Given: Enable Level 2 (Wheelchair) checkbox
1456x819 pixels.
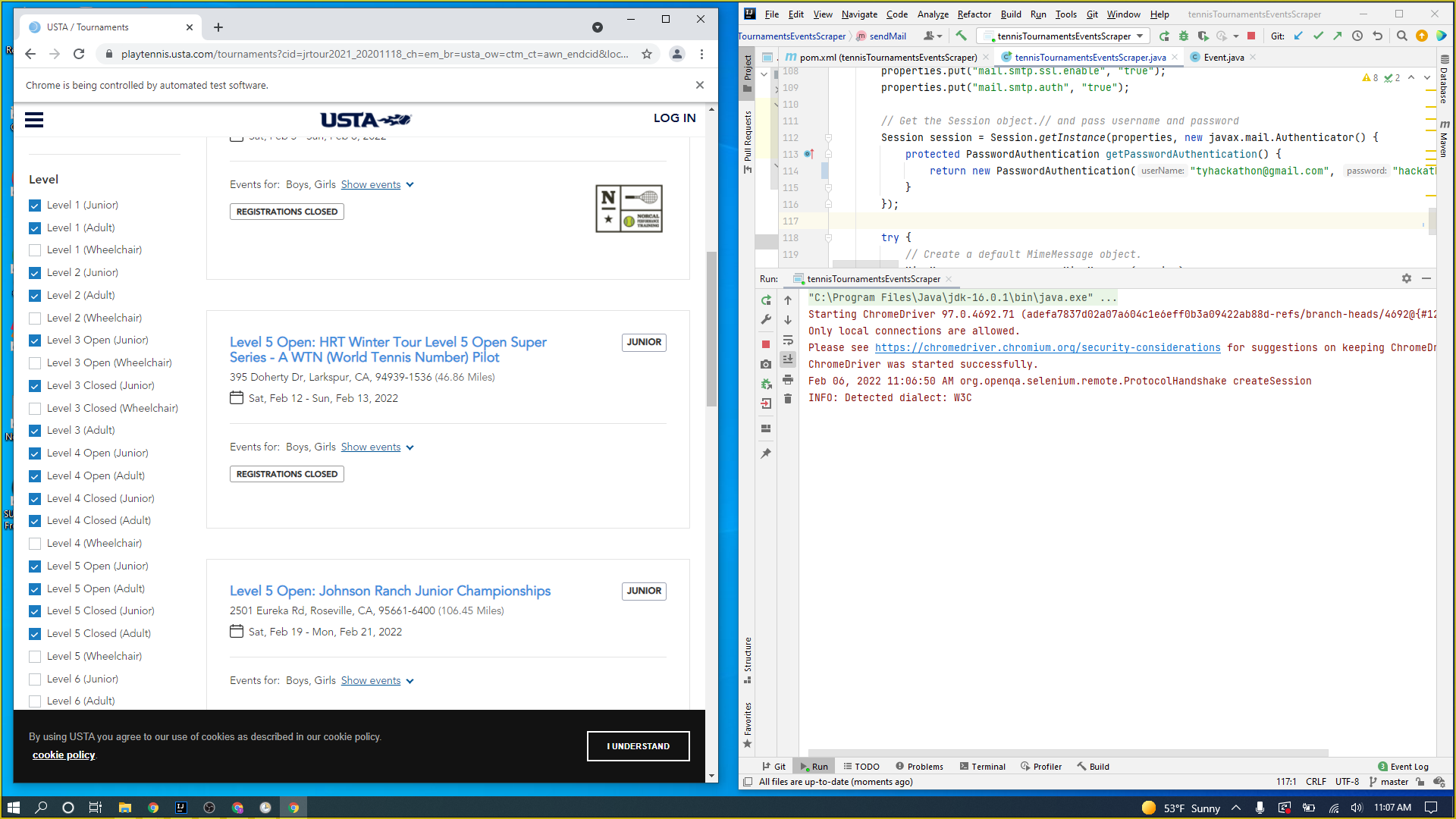Looking at the screenshot, I should click(x=35, y=318).
